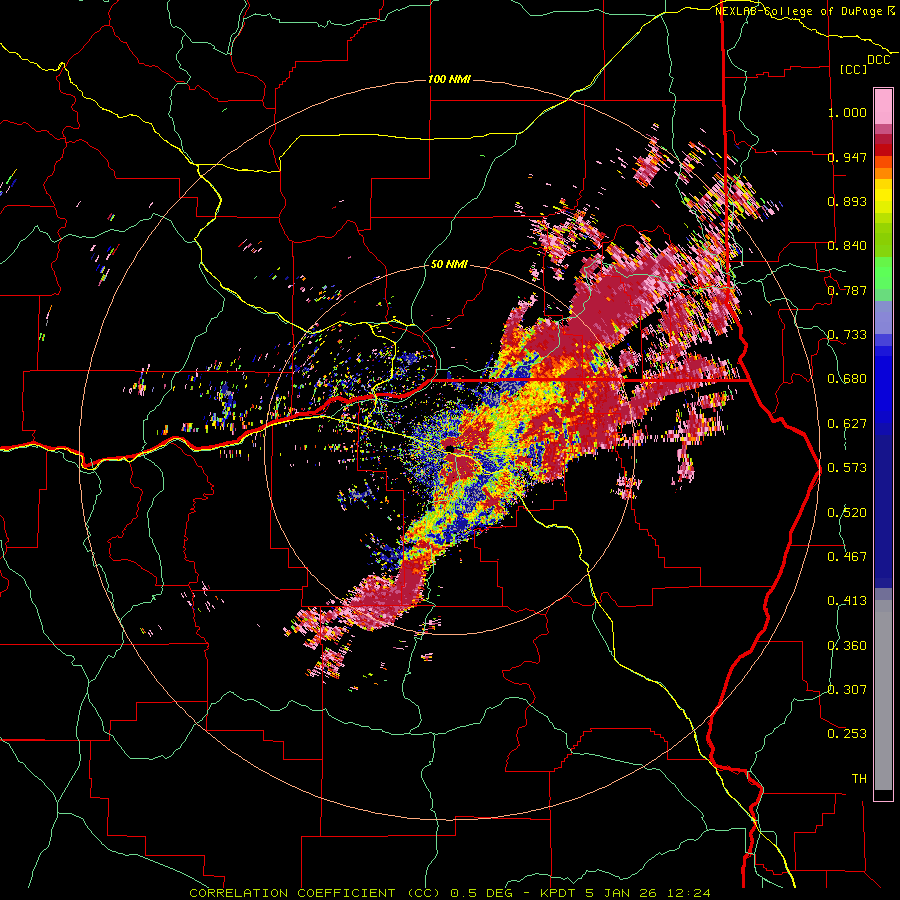Click the DCC product label

878,60
